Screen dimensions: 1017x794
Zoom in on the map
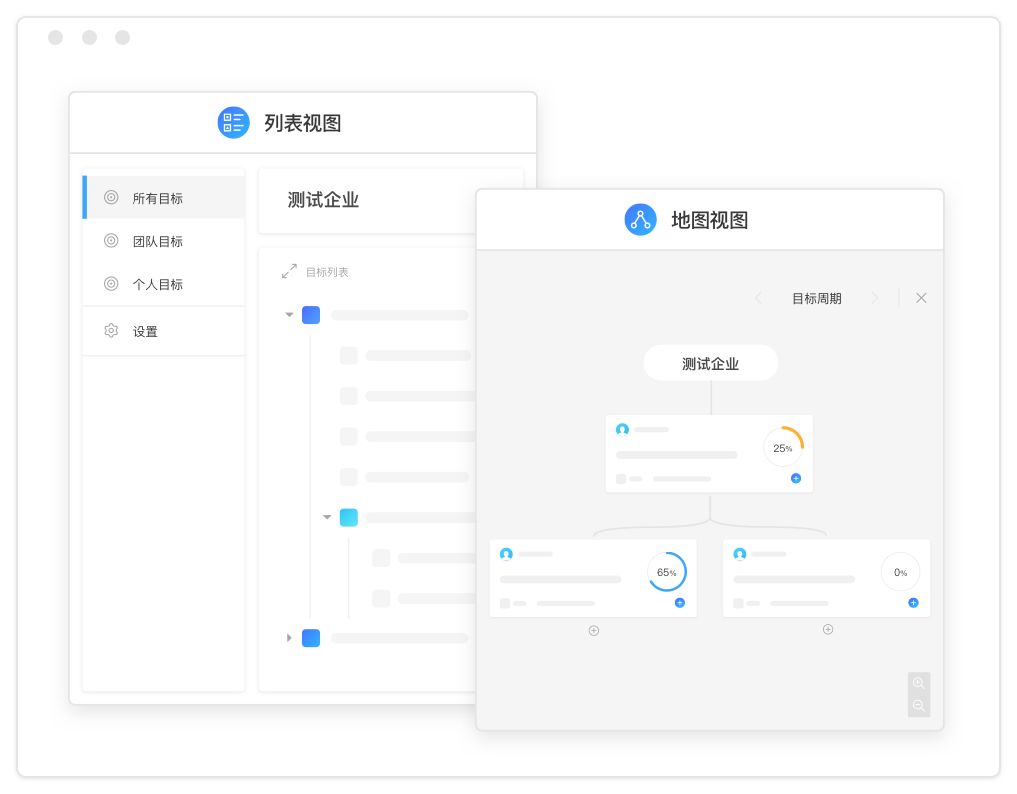pyautogui.click(x=918, y=683)
